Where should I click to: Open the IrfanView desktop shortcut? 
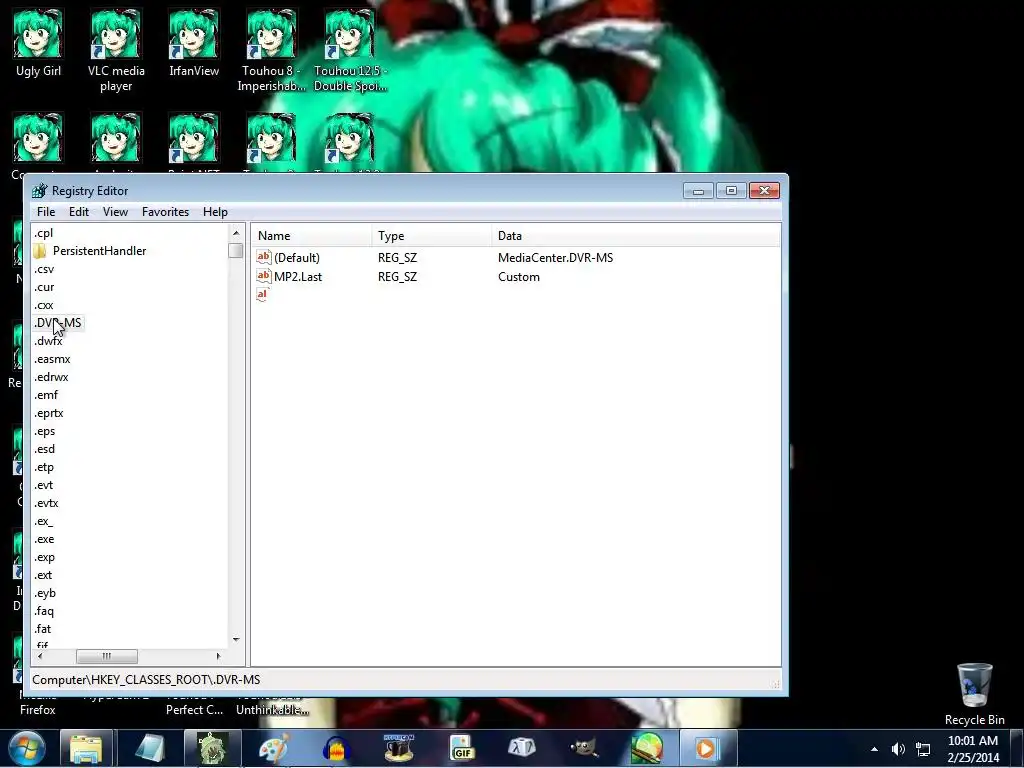[194, 43]
